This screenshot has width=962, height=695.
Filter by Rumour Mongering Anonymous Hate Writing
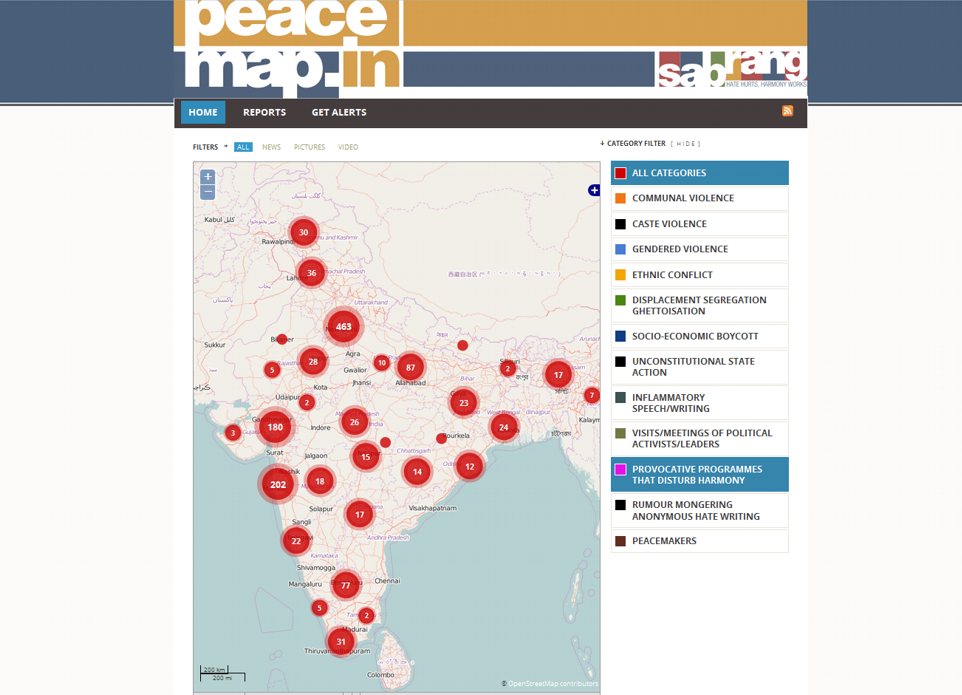(699, 510)
